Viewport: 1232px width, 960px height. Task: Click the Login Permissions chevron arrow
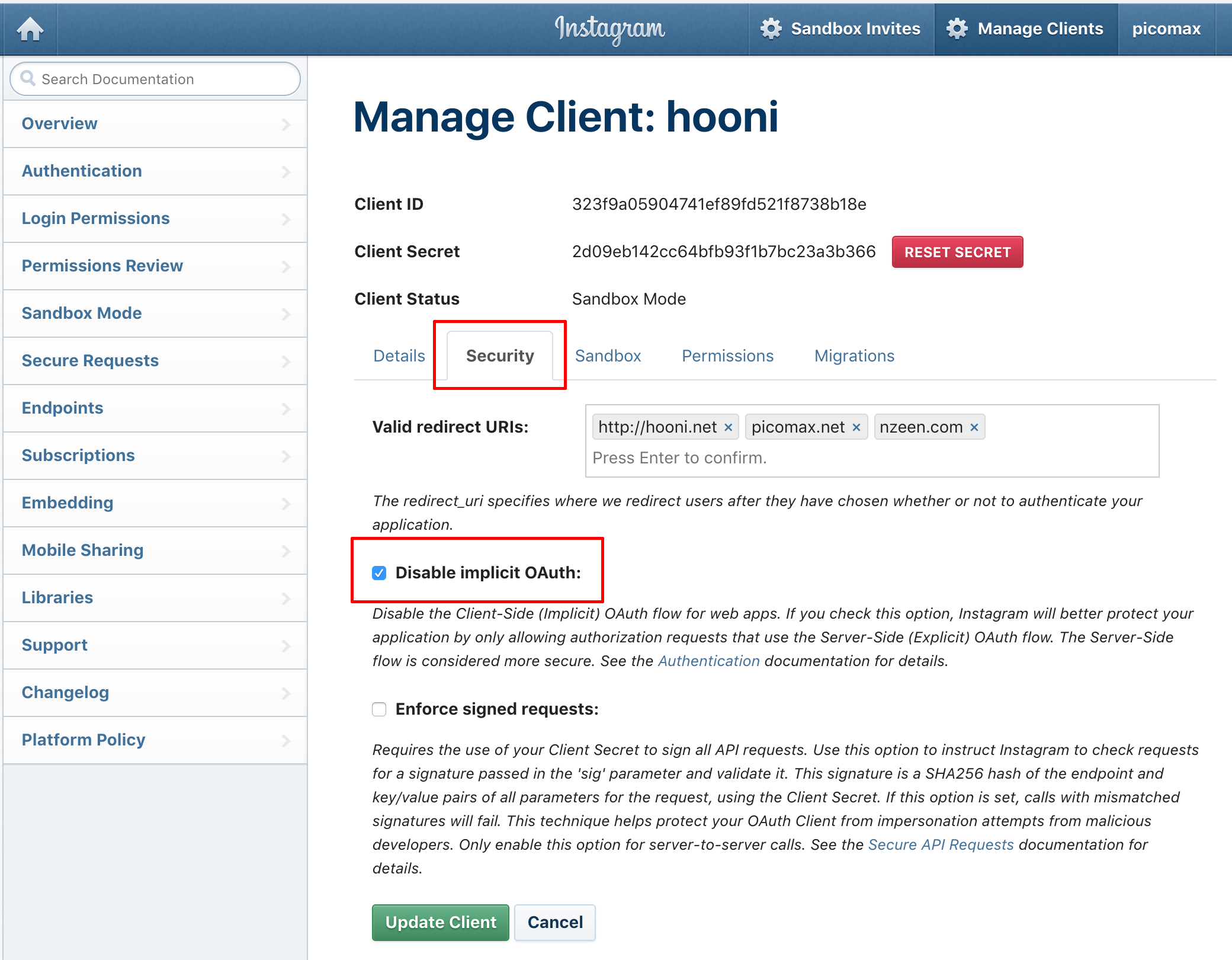click(286, 219)
